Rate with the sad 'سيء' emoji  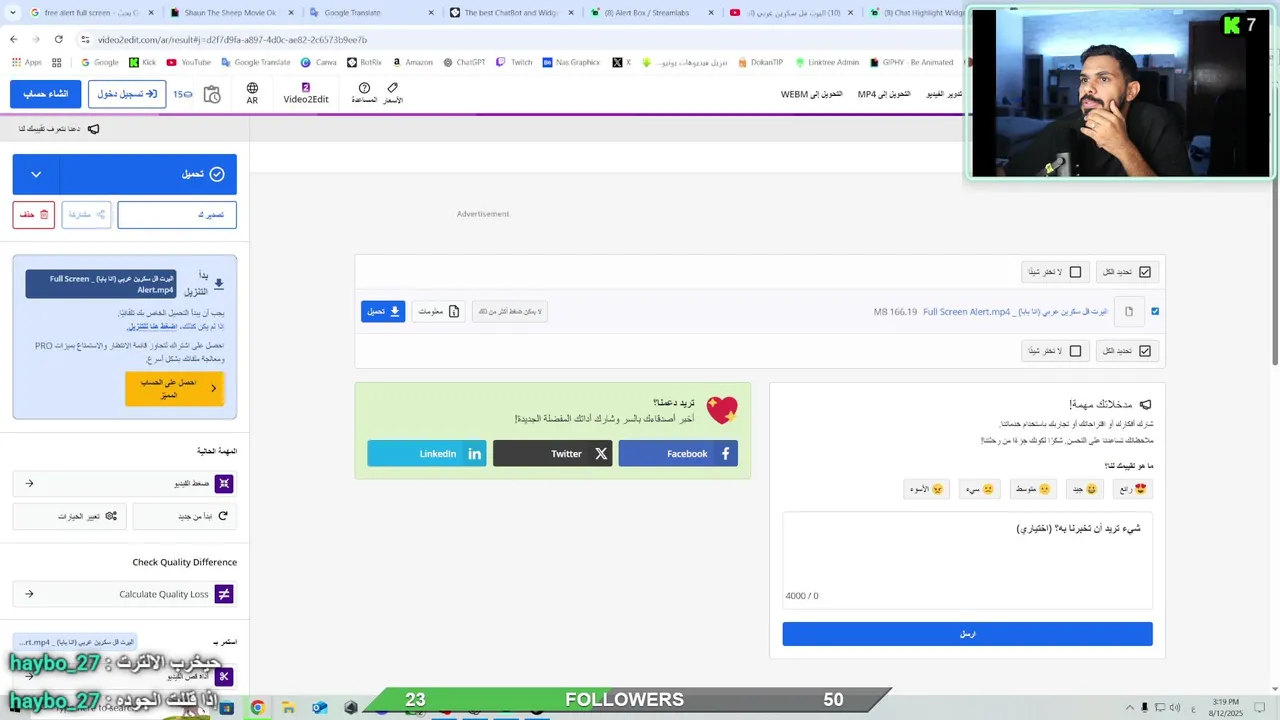point(980,489)
